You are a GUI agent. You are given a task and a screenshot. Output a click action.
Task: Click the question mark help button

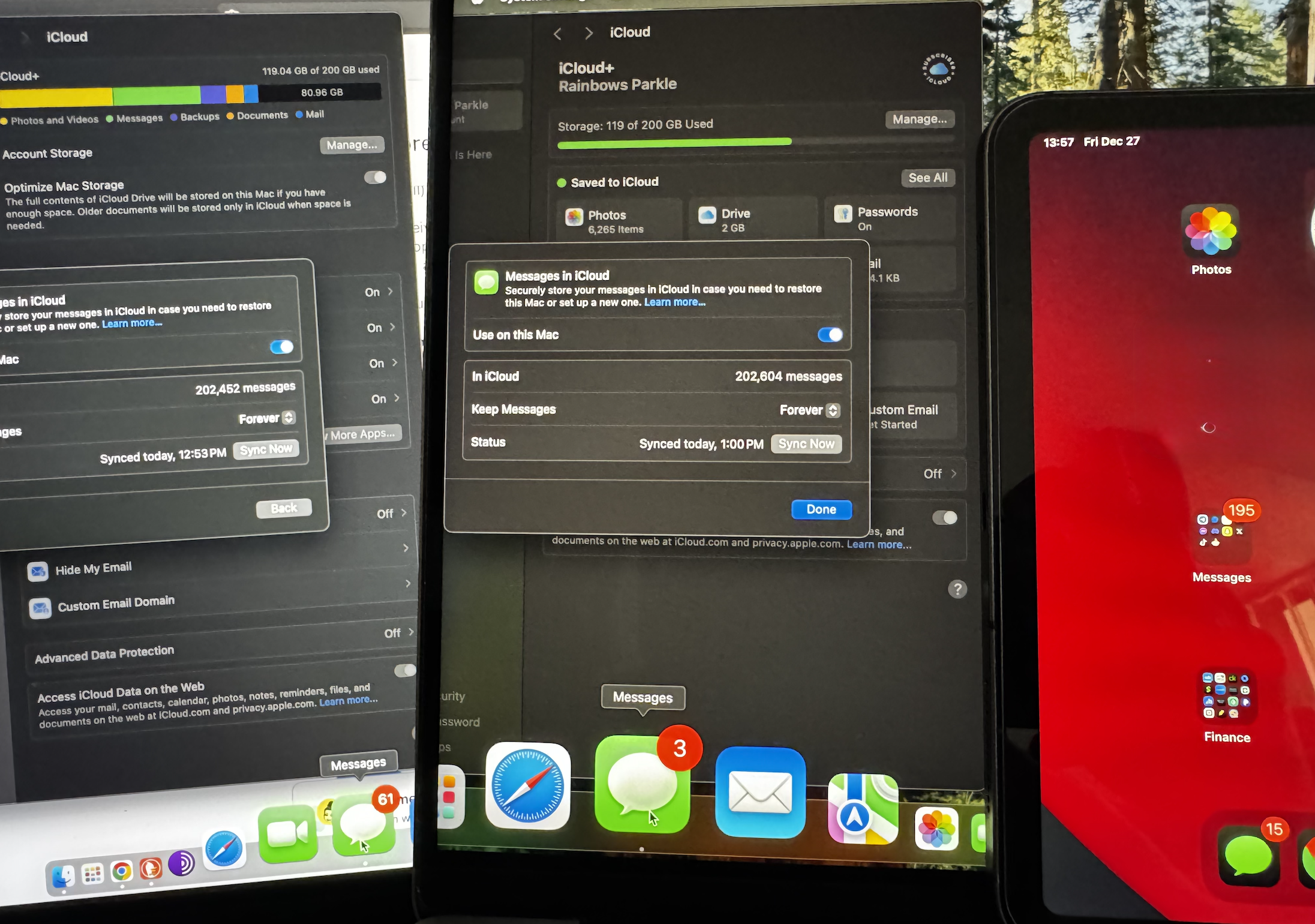[x=957, y=589]
